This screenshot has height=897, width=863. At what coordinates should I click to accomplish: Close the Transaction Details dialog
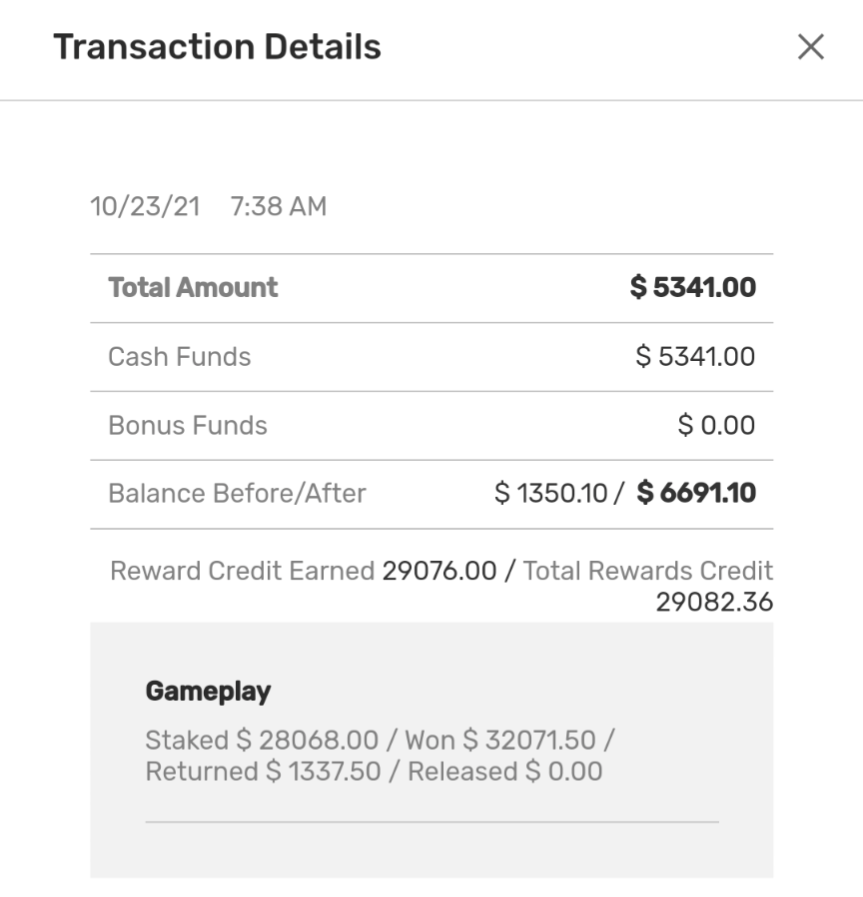810,47
